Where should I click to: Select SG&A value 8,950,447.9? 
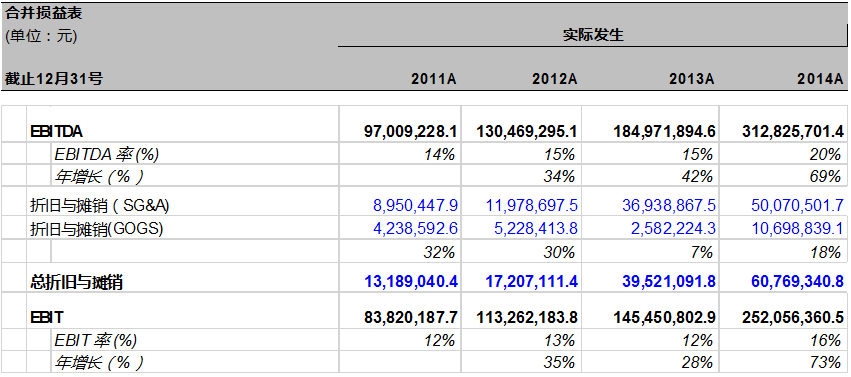tap(416, 206)
